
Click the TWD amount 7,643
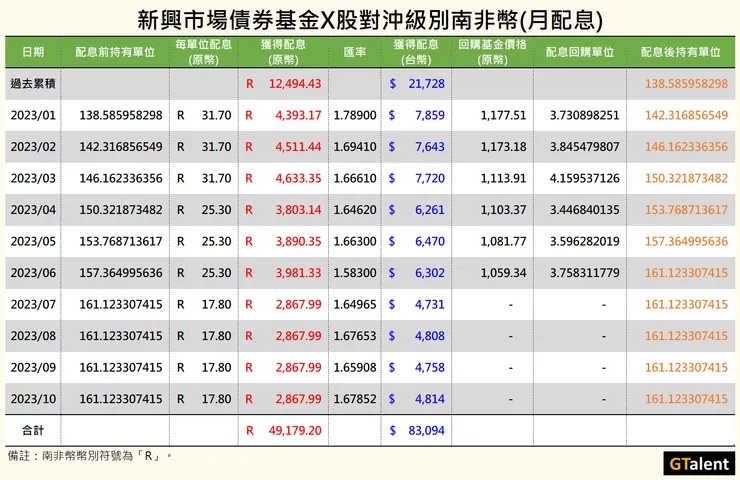click(x=430, y=147)
